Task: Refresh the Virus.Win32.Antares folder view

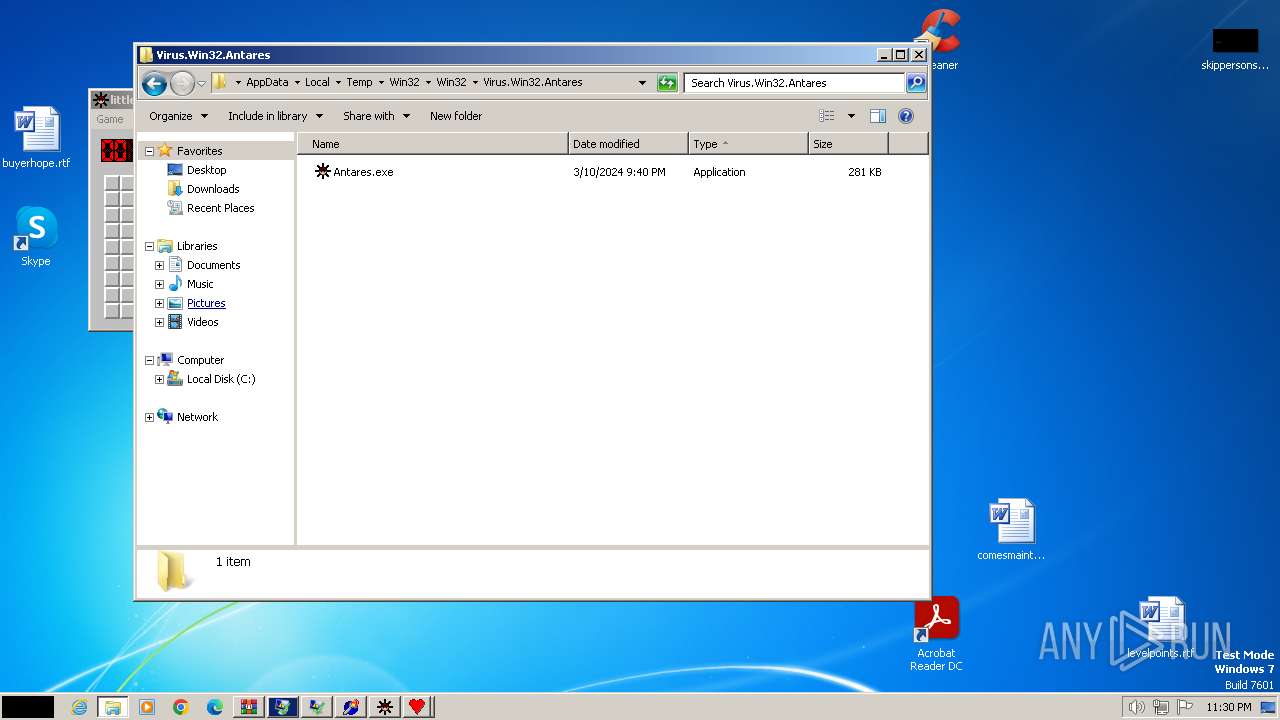Action: [667, 83]
